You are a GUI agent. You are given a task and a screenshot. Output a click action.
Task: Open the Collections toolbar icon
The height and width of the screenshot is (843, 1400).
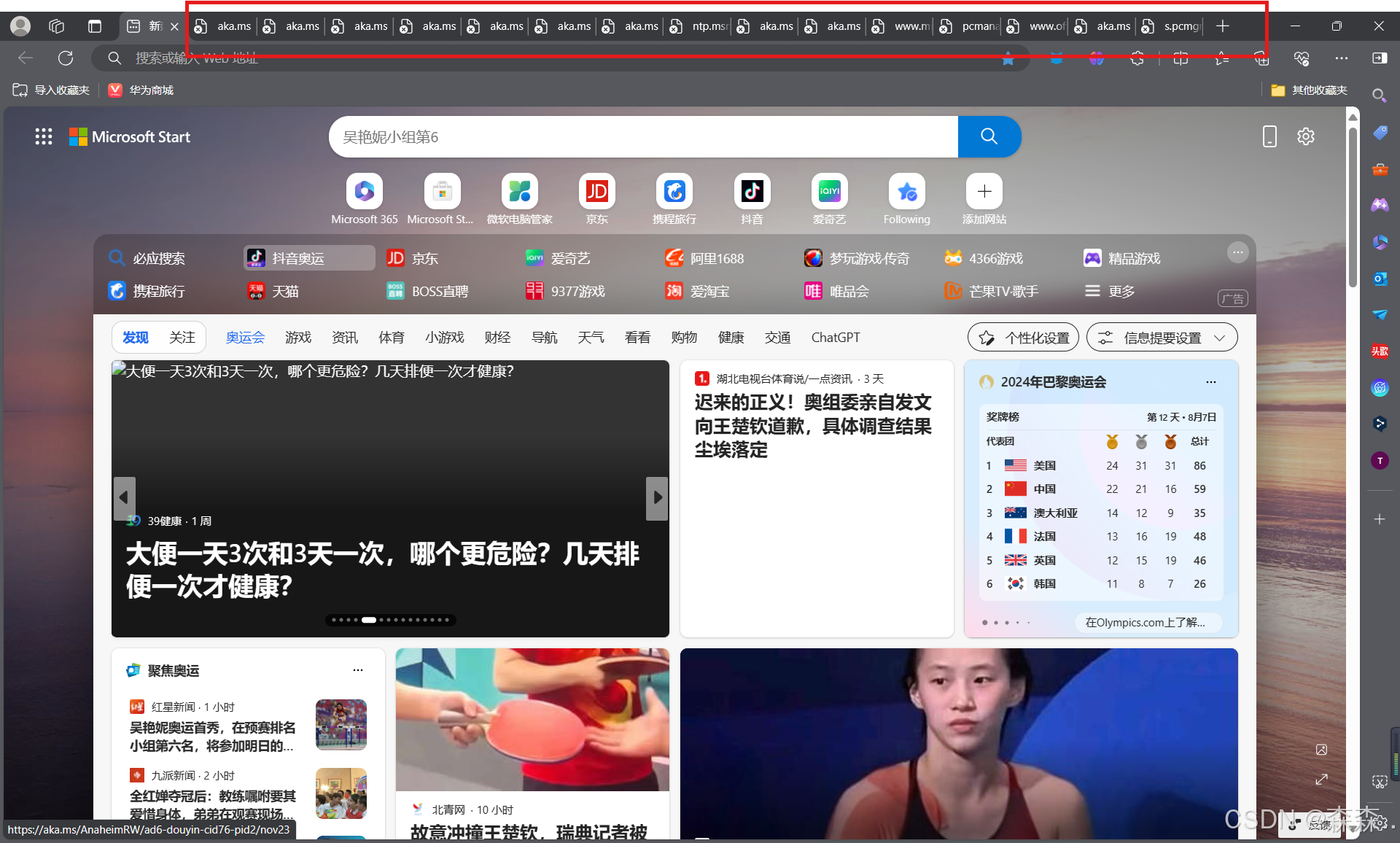click(x=1261, y=58)
